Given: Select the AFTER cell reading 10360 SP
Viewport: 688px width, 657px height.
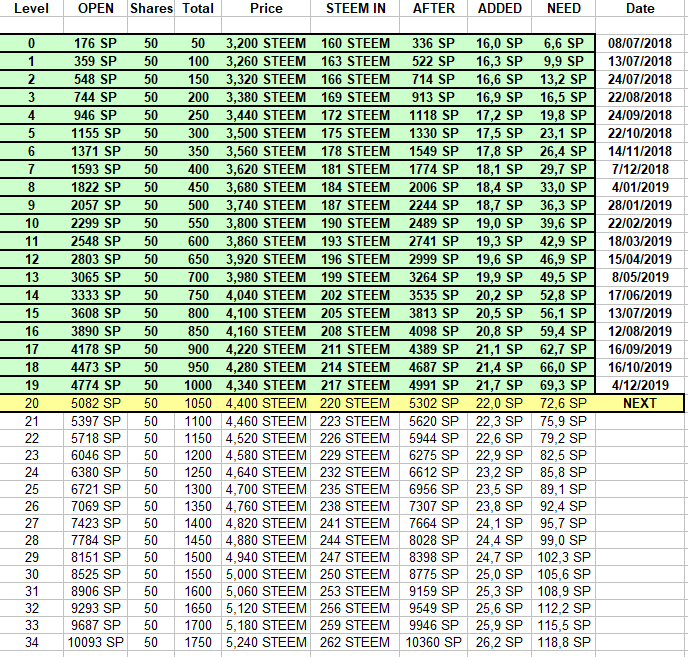Looking at the screenshot, I should click(x=434, y=643).
